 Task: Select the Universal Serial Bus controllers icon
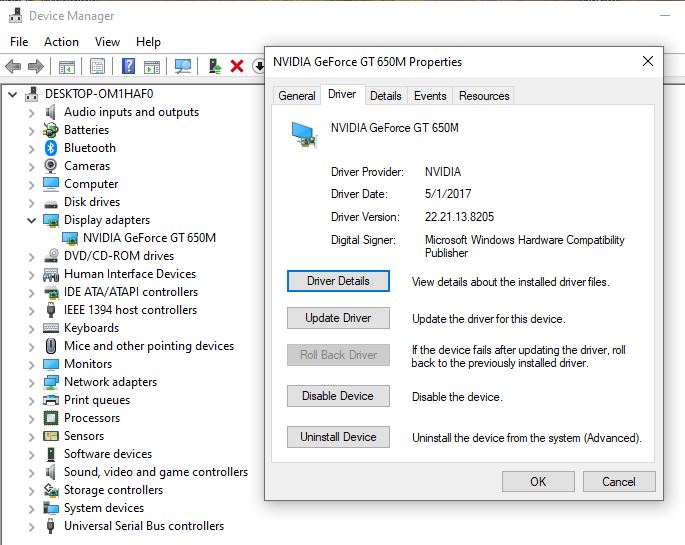click(x=51, y=526)
